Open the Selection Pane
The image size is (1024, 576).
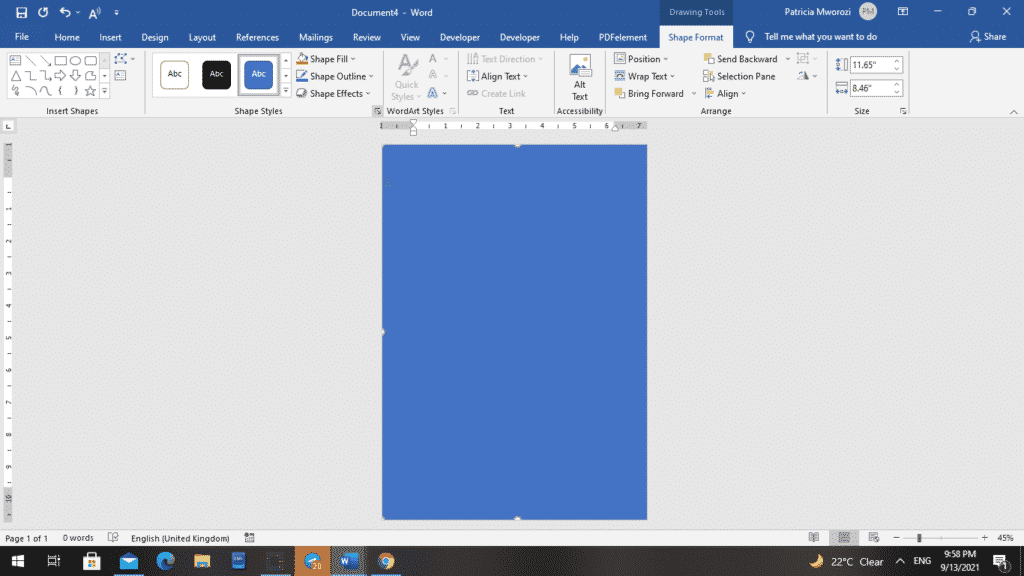point(742,76)
